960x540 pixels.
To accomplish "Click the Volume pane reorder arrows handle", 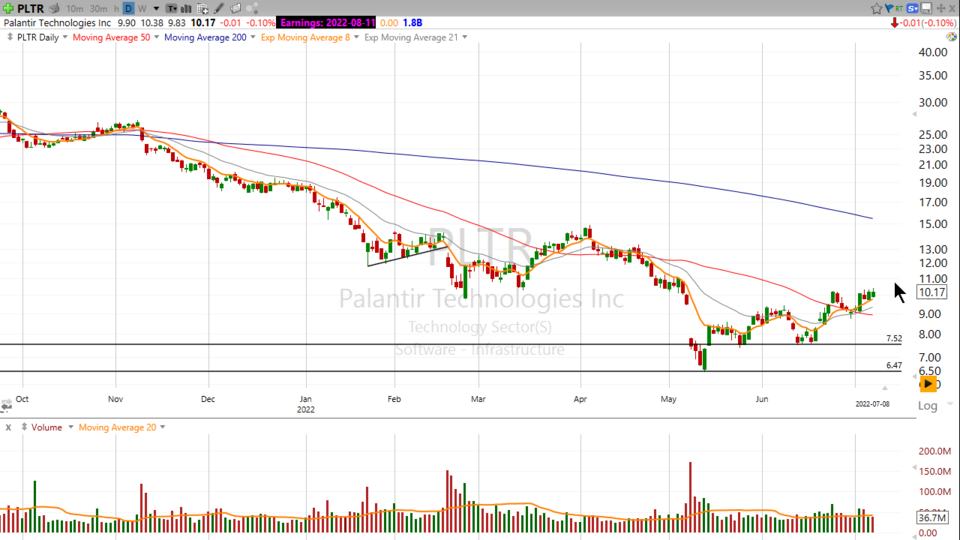I will click(x=24, y=427).
